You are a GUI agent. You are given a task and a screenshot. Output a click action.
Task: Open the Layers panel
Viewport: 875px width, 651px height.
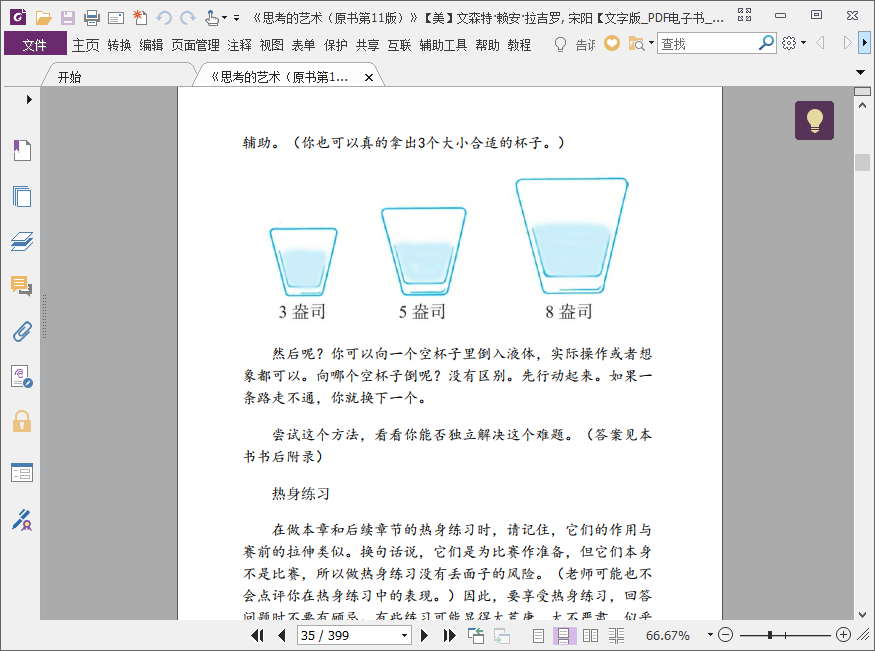tap(22, 241)
